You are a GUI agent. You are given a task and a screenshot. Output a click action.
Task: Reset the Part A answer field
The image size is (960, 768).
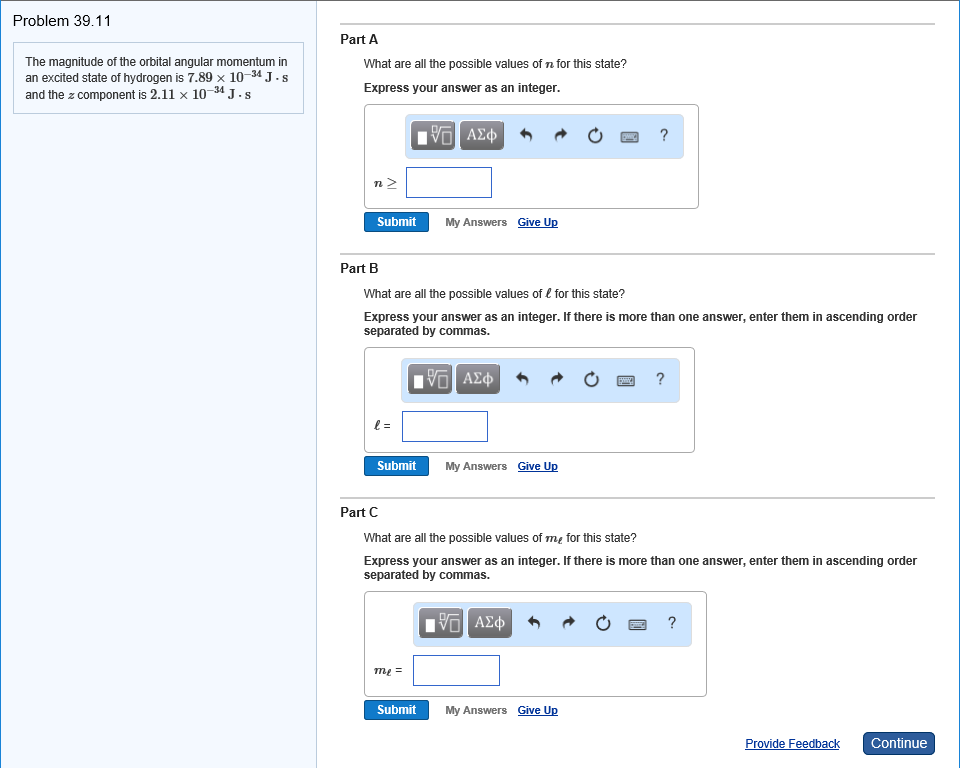[595, 135]
